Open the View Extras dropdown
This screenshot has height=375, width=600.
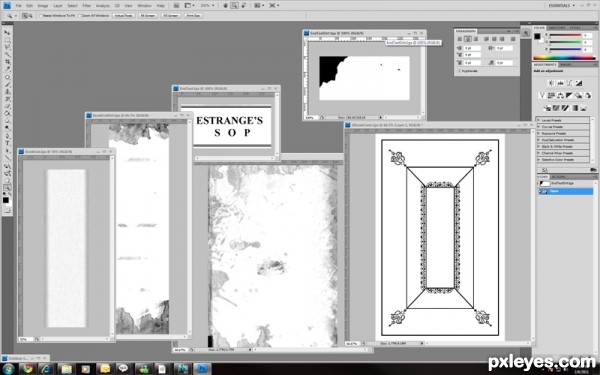[189, 5]
